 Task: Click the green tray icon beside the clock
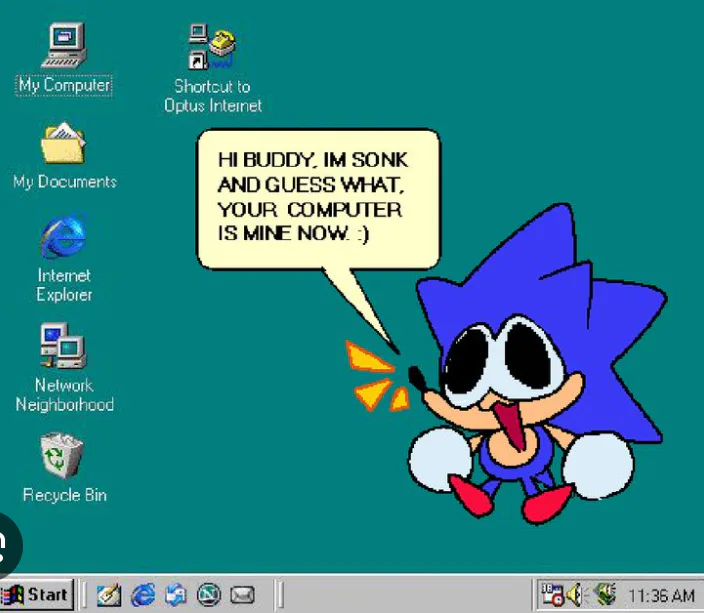(605, 594)
